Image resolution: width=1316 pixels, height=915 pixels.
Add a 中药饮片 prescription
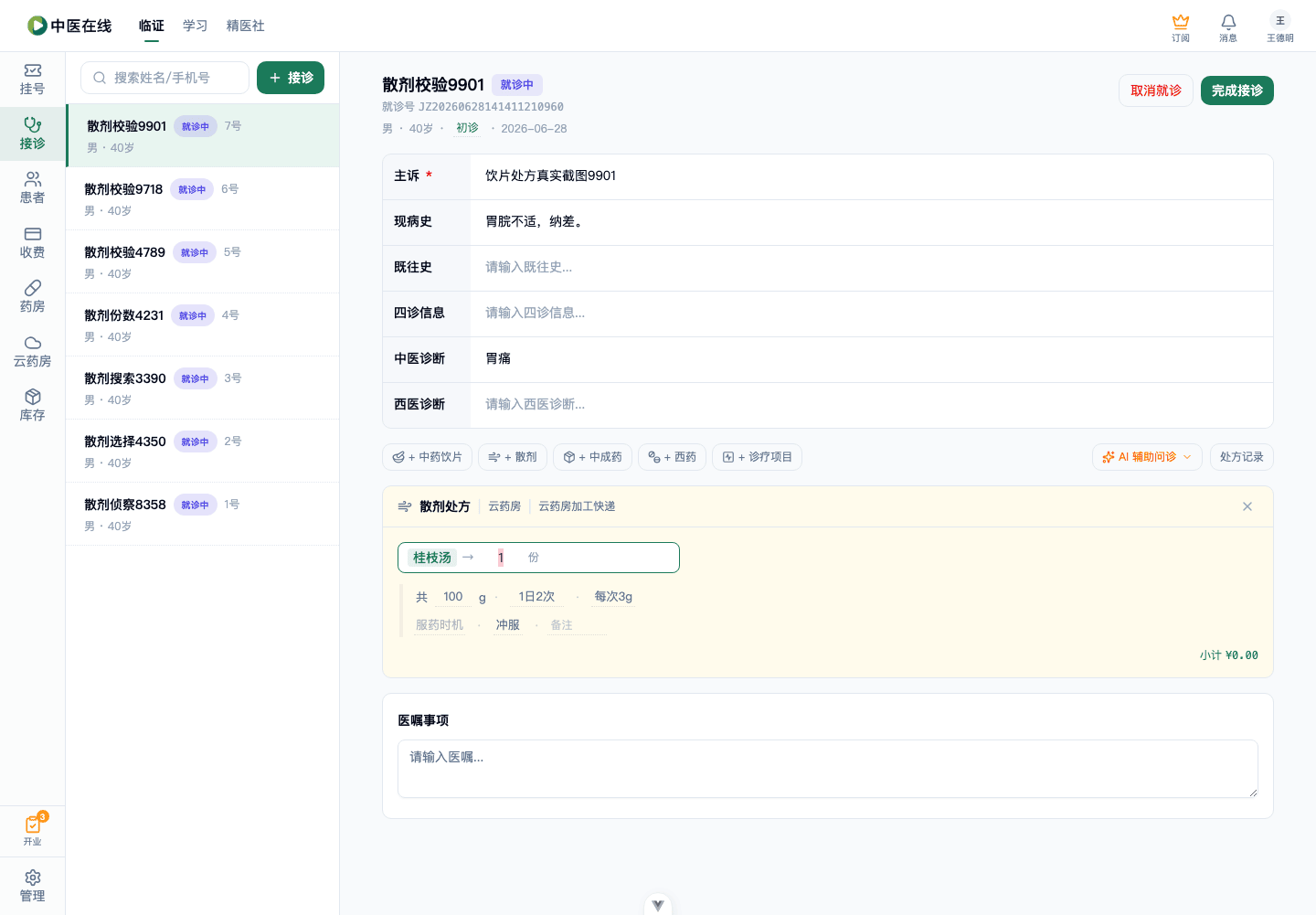click(x=427, y=457)
